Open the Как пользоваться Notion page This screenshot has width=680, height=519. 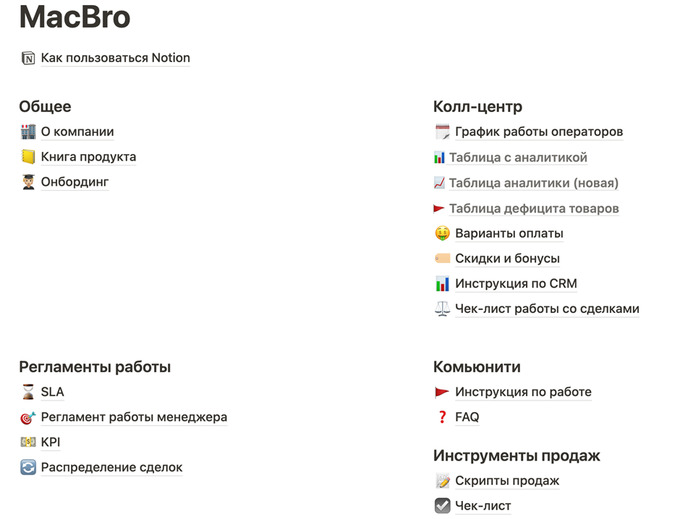coord(115,58)
